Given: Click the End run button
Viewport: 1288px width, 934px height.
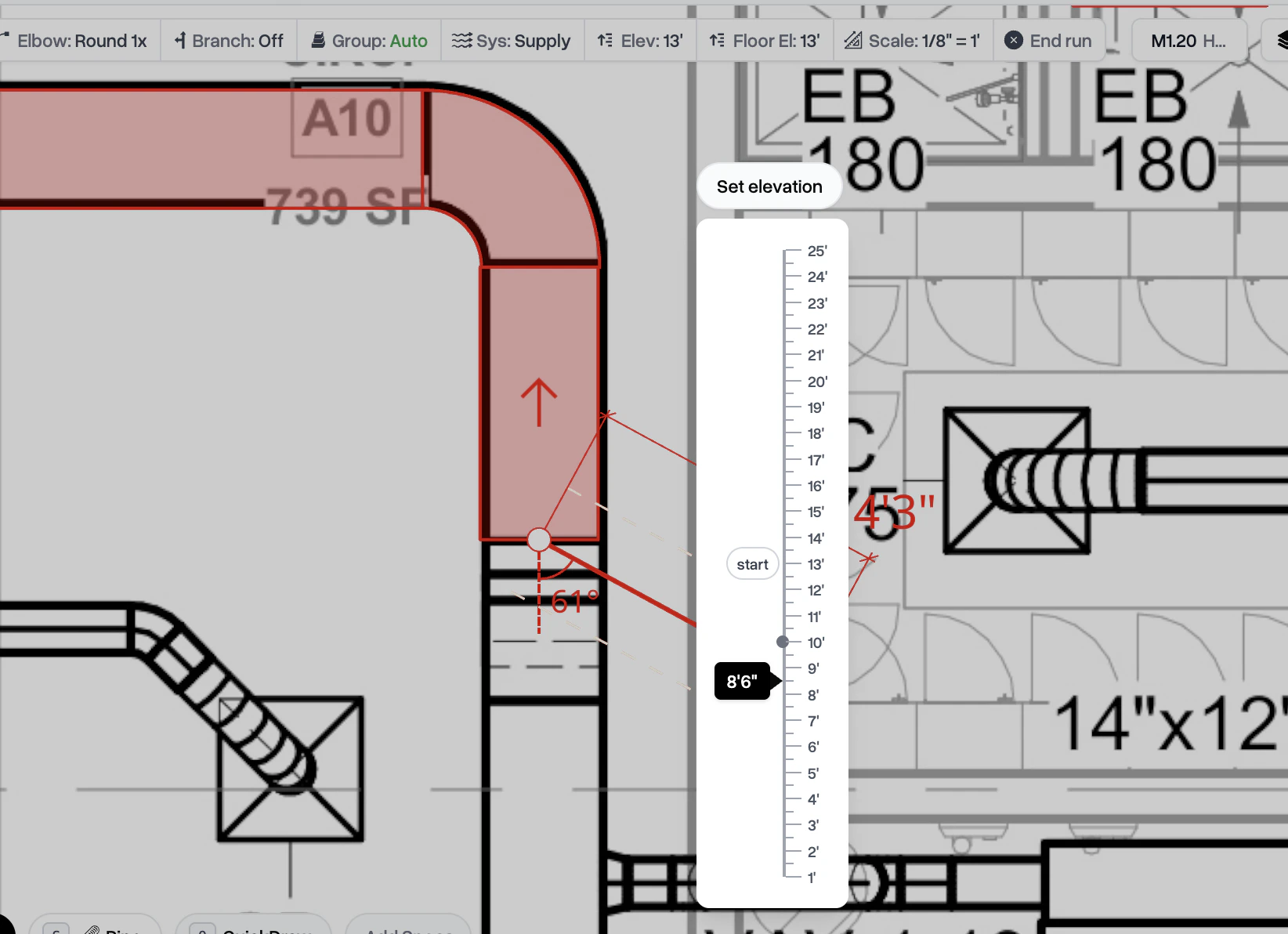Looking at the screenshot, I should (x=1049, y=41).
